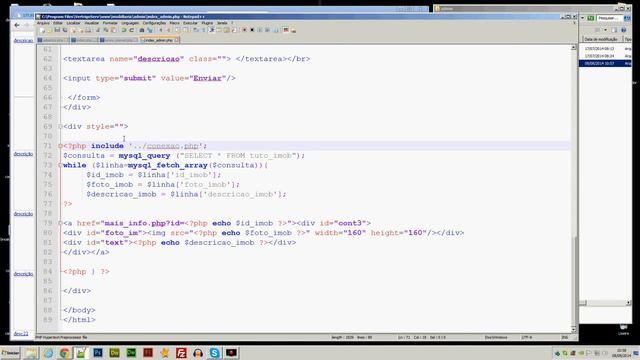Open the Visualizar menu
The height and width of the screenshot is (360, 640).
91,23
